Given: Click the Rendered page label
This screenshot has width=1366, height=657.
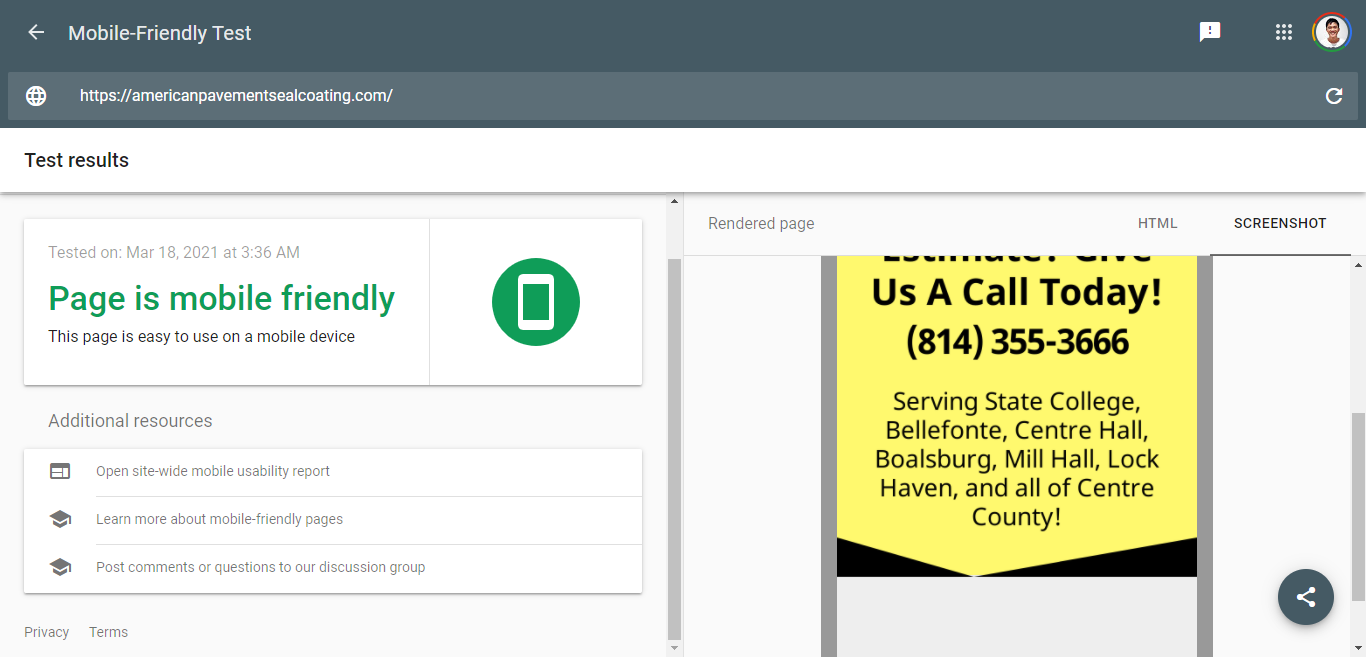Looking at the screenshot, I should 761,223.
